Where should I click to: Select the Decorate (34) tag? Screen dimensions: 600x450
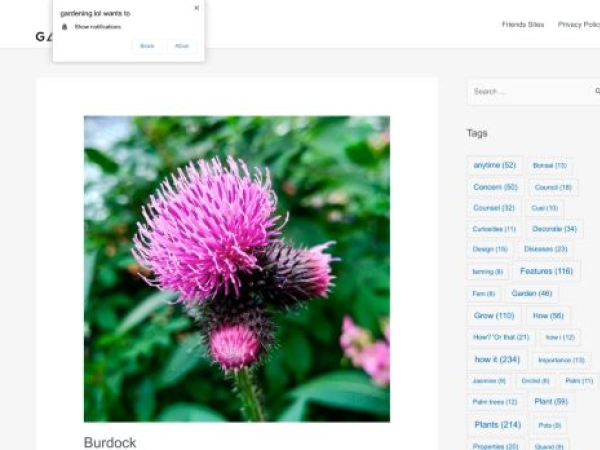554,229
